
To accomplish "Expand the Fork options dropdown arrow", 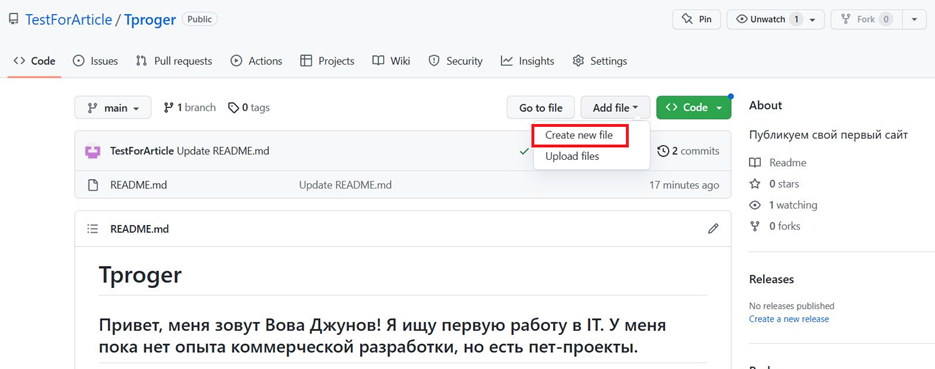I will (915, 19).
